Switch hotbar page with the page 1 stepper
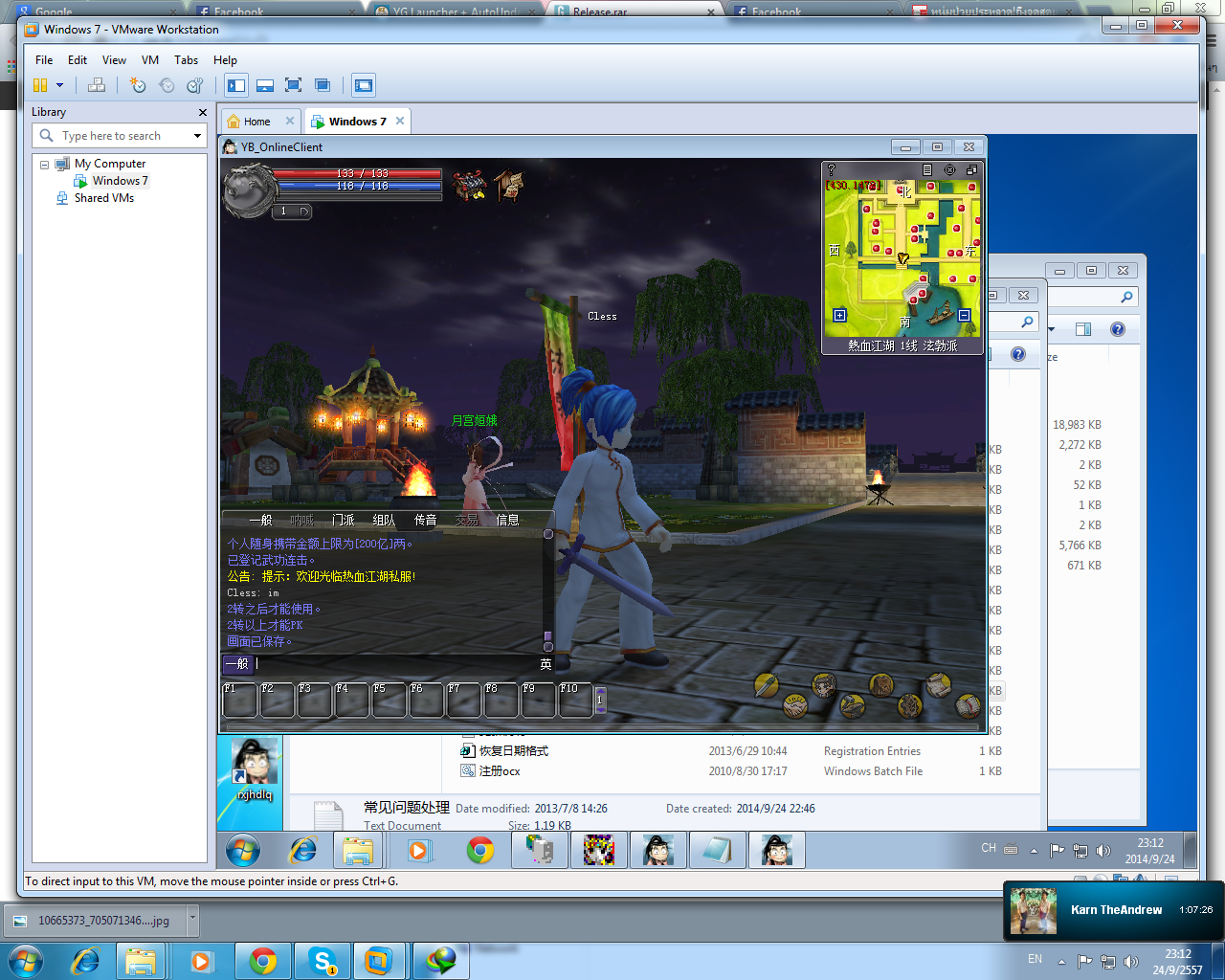This screenshot has width=1225, height=980. pos(600,700)
